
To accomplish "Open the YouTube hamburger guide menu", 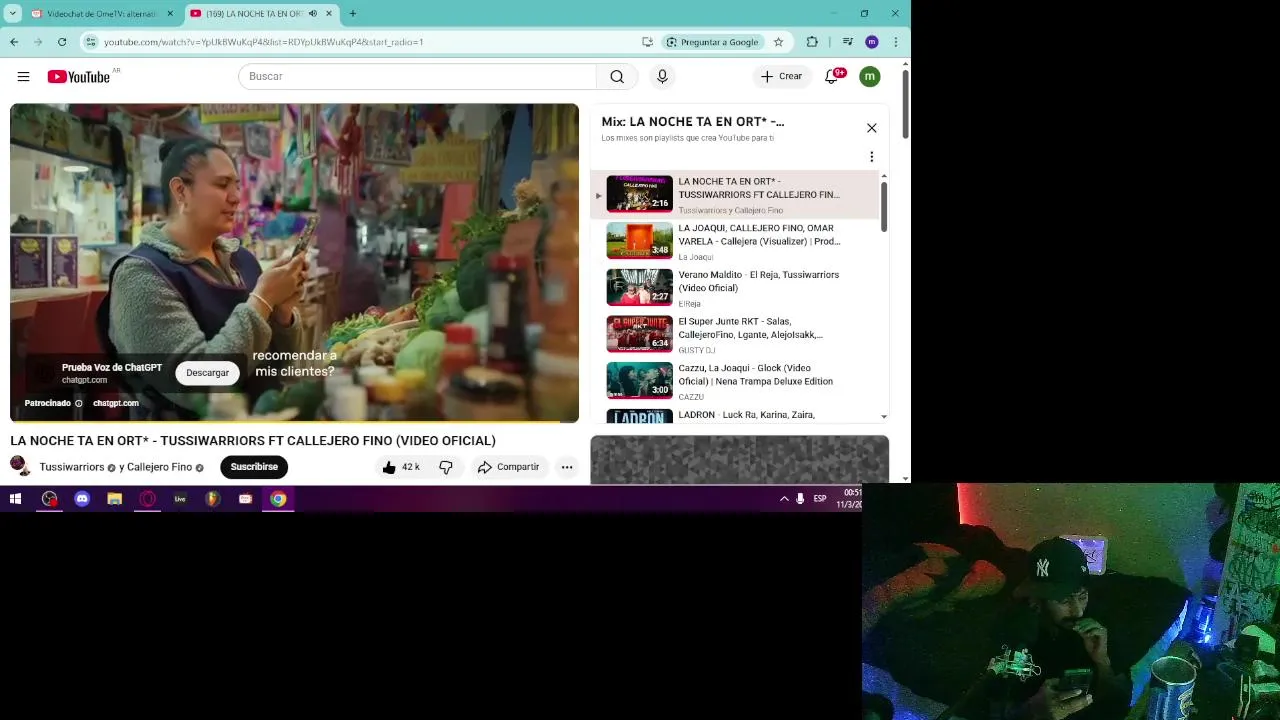I will [23, 76].
